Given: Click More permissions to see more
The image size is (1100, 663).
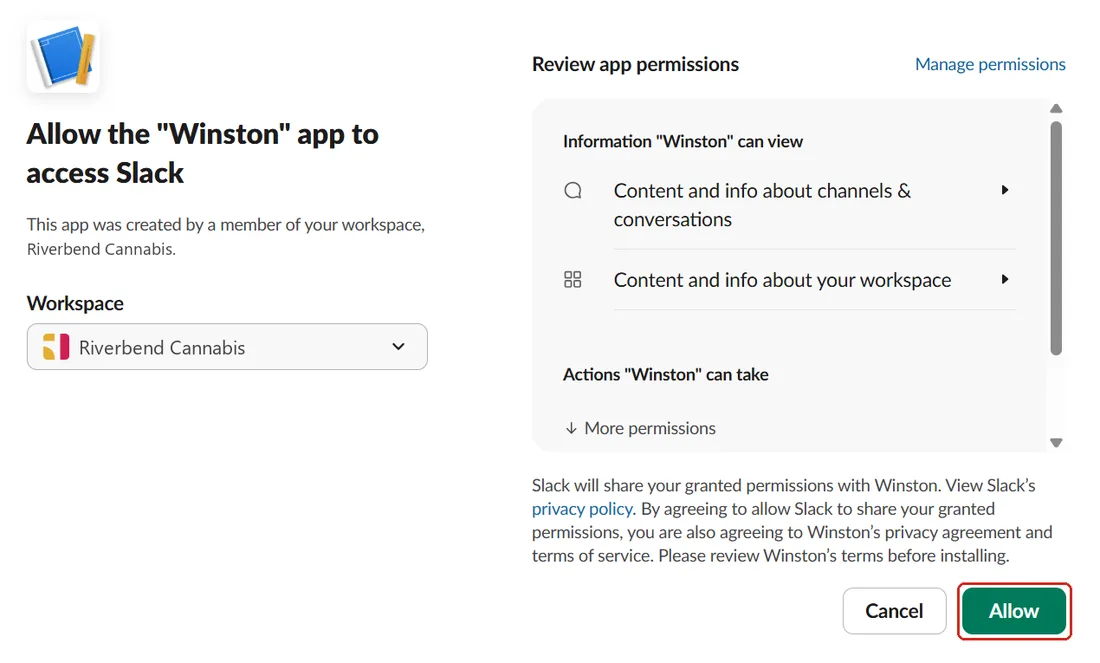Looking at the screenshot, I should tap(650, 428).
